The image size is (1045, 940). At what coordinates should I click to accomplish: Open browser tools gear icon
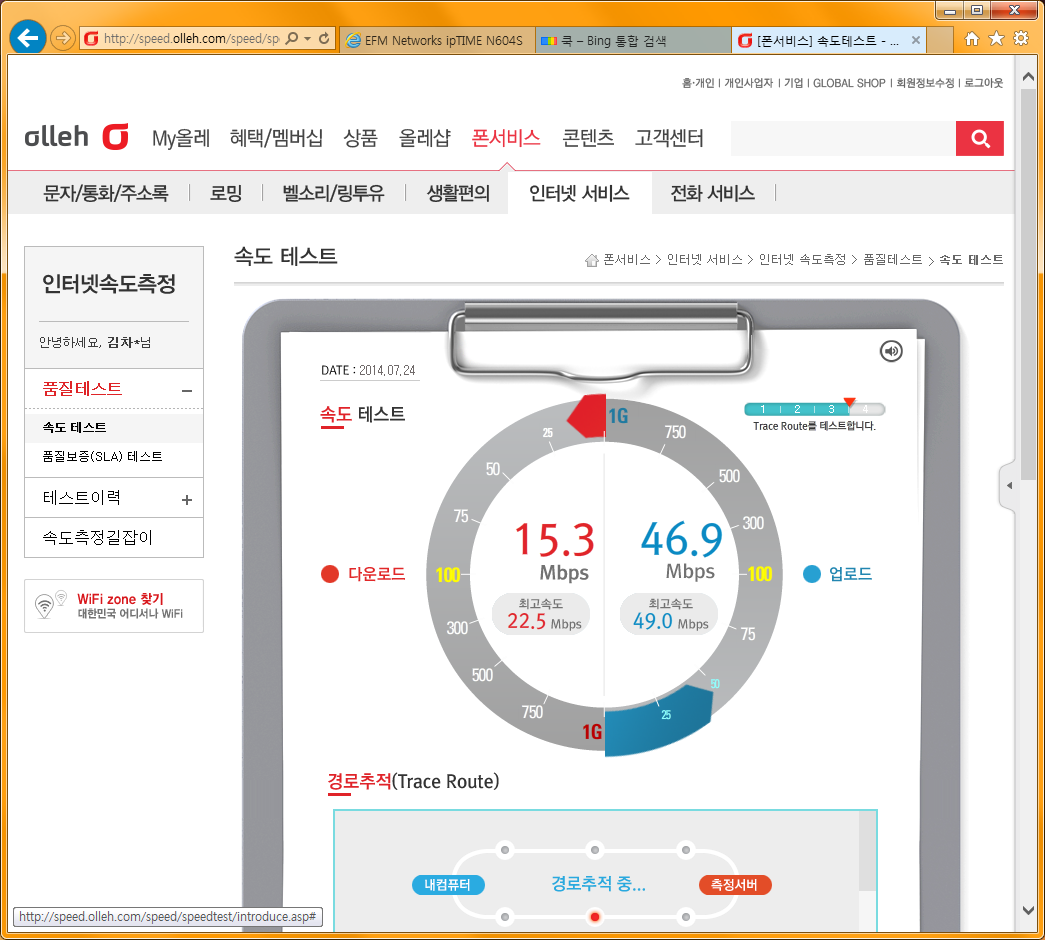(x=1021, y=39)
